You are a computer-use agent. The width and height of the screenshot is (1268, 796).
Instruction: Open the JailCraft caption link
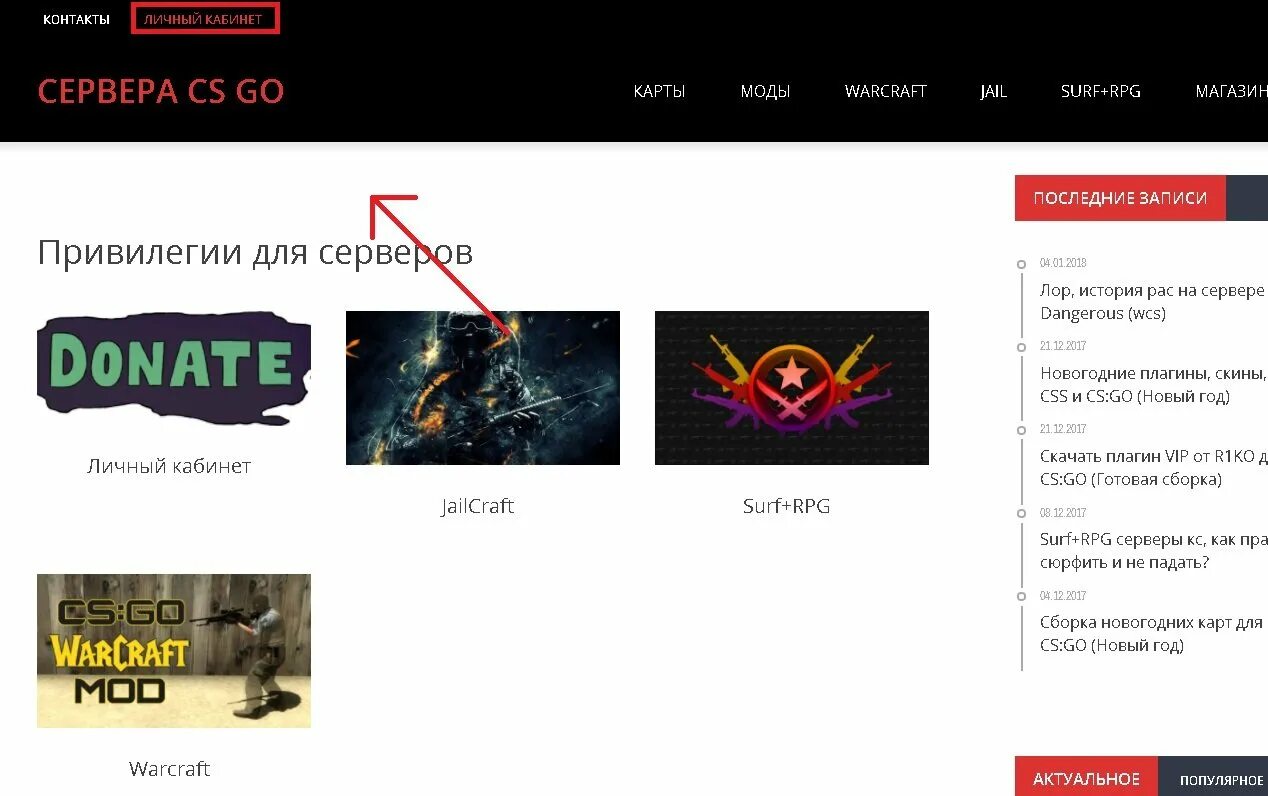pos(478,506)
